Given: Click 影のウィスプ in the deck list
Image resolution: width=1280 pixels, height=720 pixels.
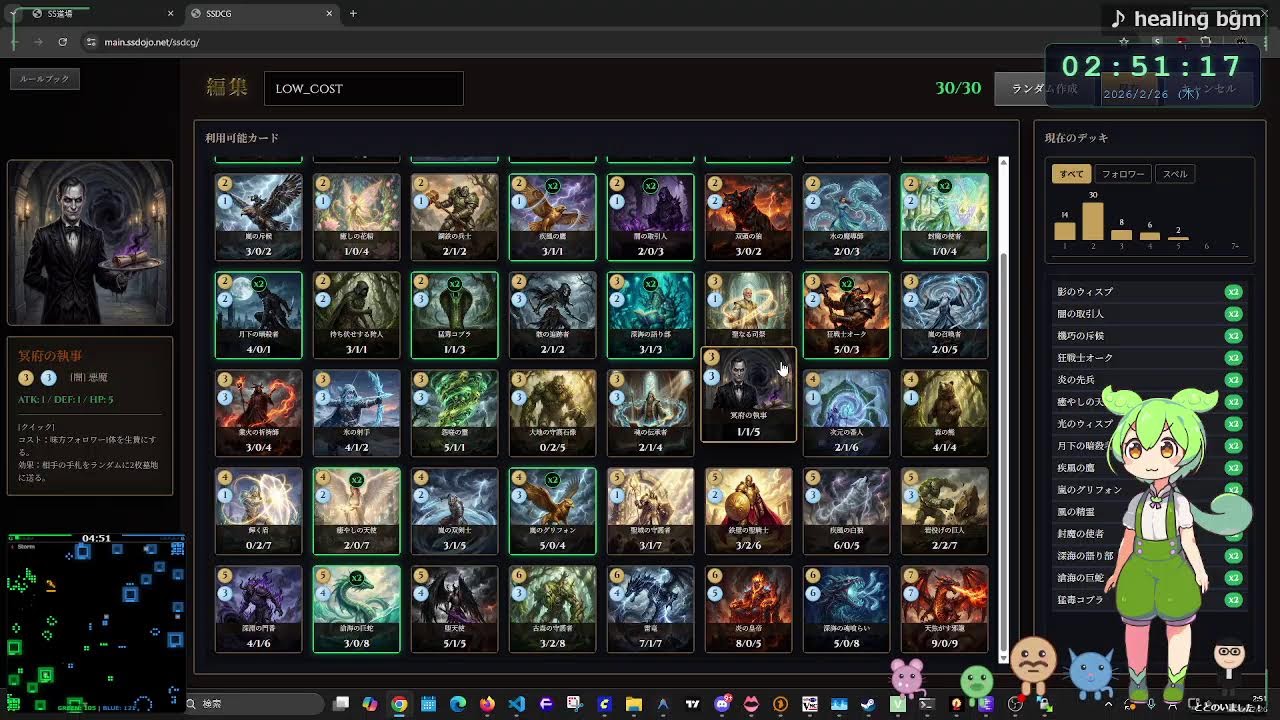Looking at the screenshot, I should tap(1149, 292).
